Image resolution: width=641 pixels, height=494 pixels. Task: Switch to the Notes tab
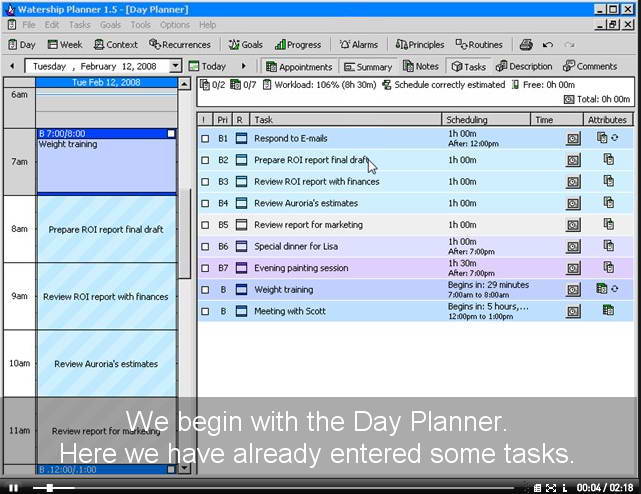click(421, 66)
